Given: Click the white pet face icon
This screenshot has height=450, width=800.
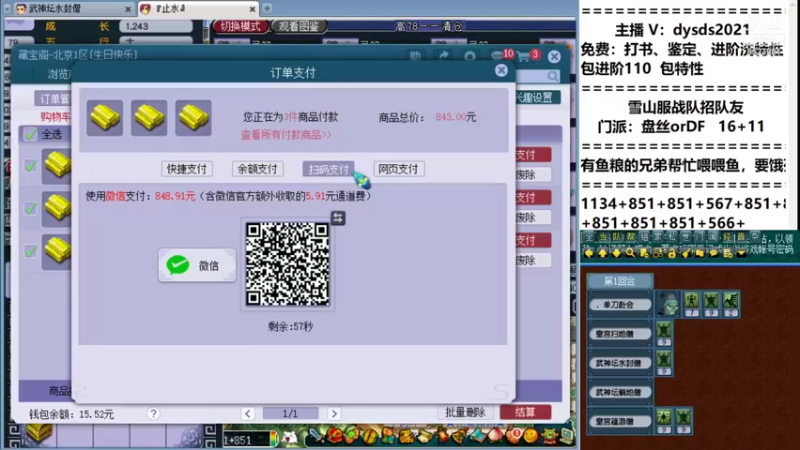Looking at the screenshot, I should click(x=290, y=438).
